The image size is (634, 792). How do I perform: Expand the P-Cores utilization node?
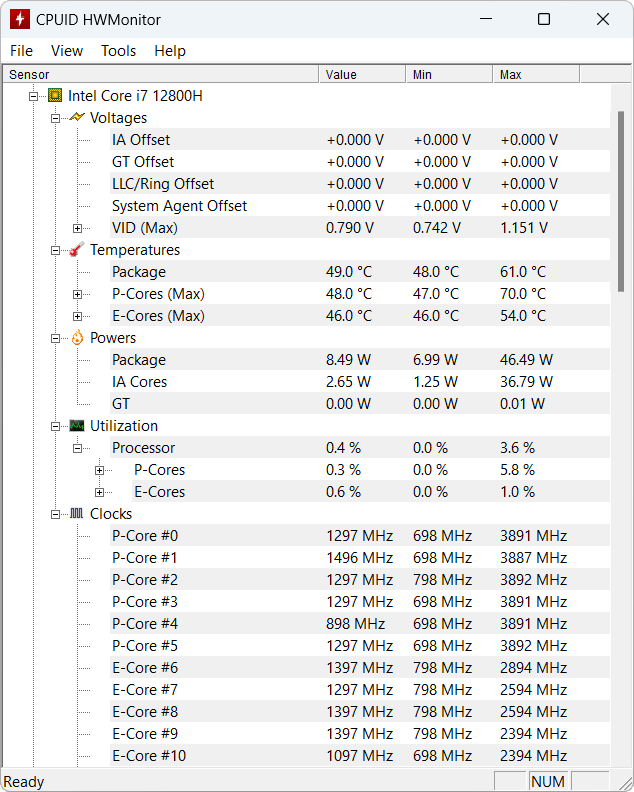click(100, 470)
